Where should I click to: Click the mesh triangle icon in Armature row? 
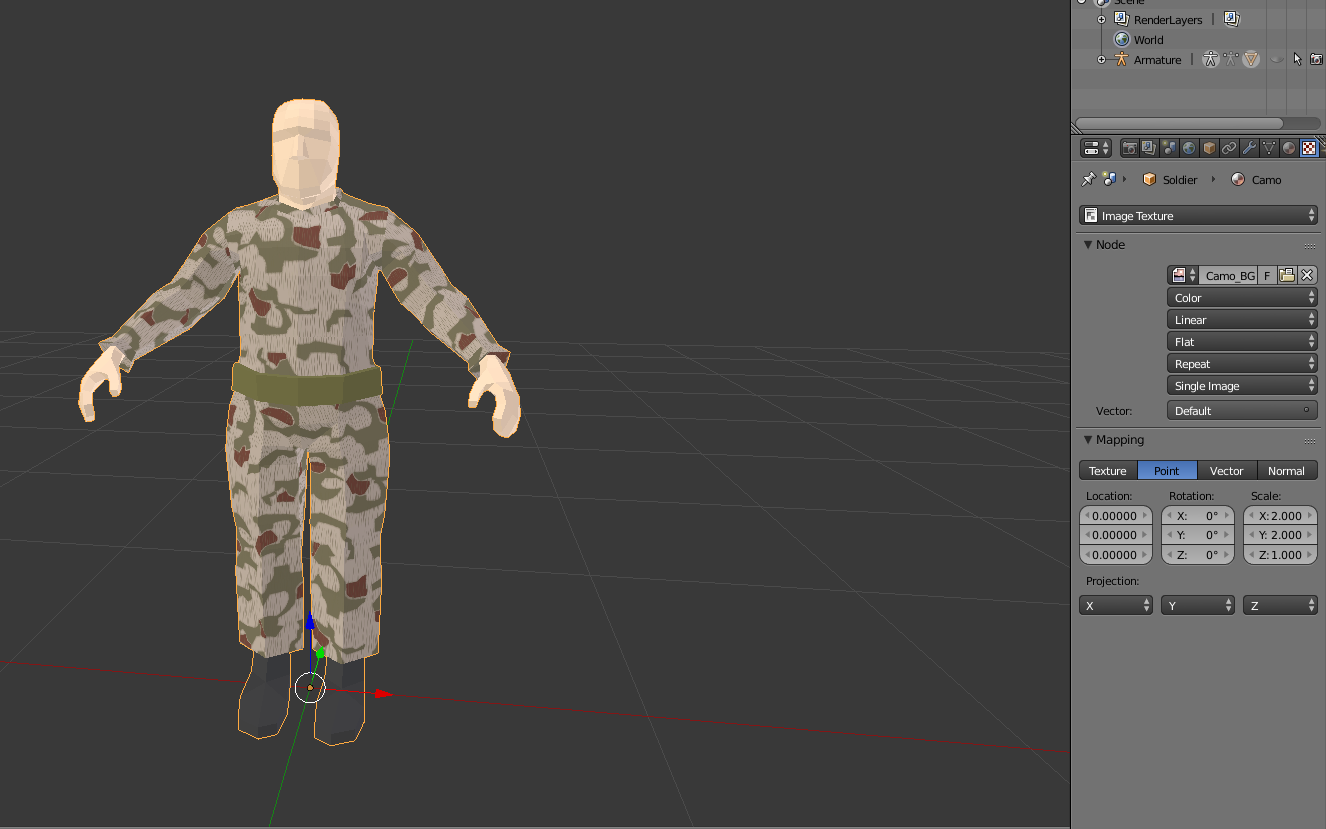coord(1251,60)
